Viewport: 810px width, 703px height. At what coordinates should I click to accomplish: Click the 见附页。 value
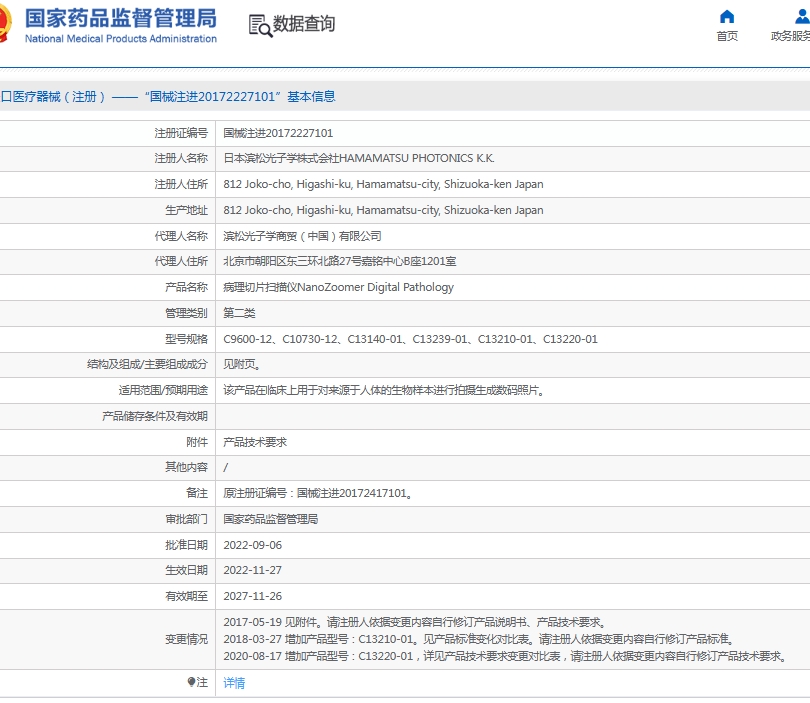coord(242,364)
